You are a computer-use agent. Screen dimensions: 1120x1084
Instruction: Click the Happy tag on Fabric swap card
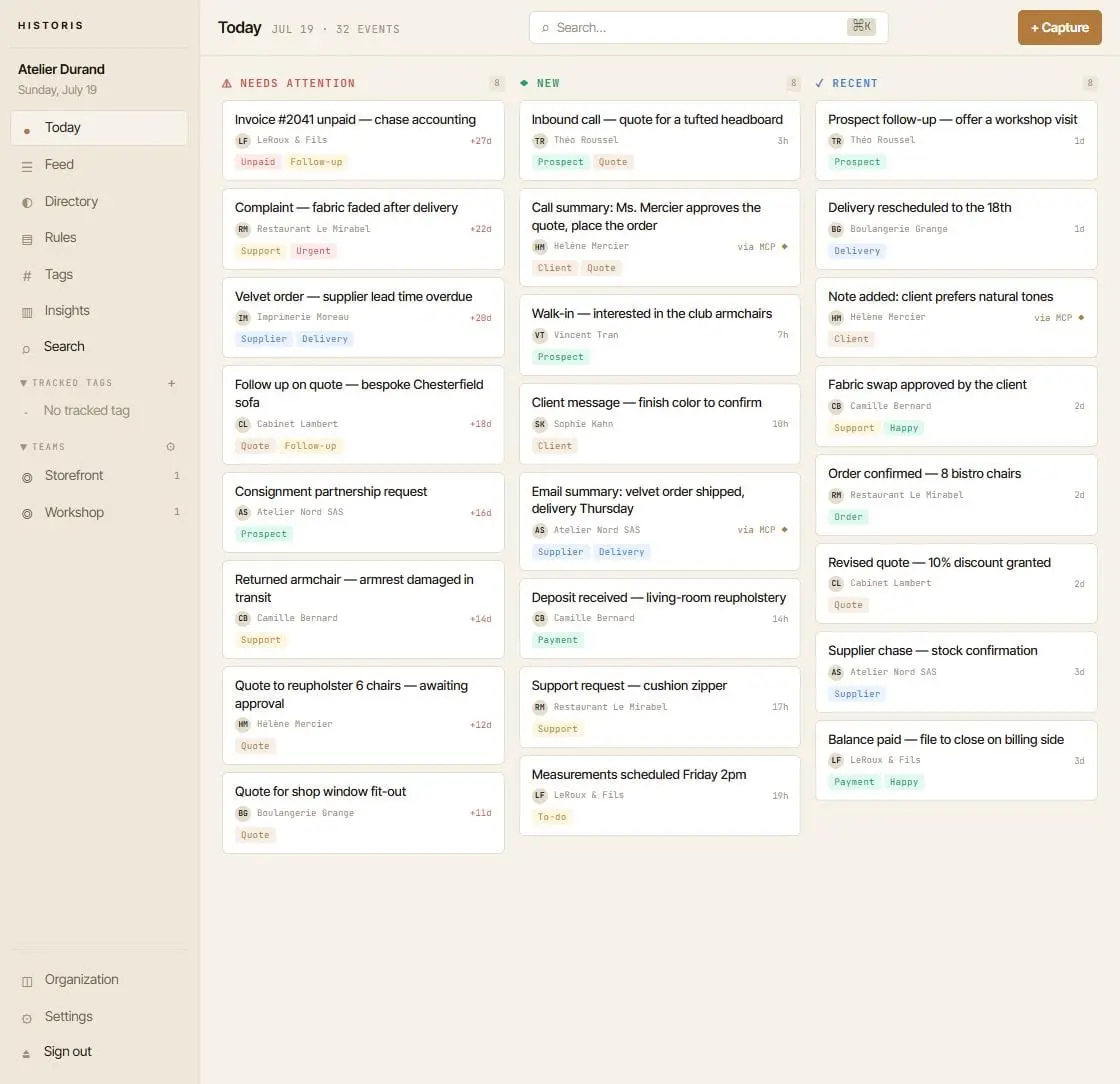[x=904, y=428]
